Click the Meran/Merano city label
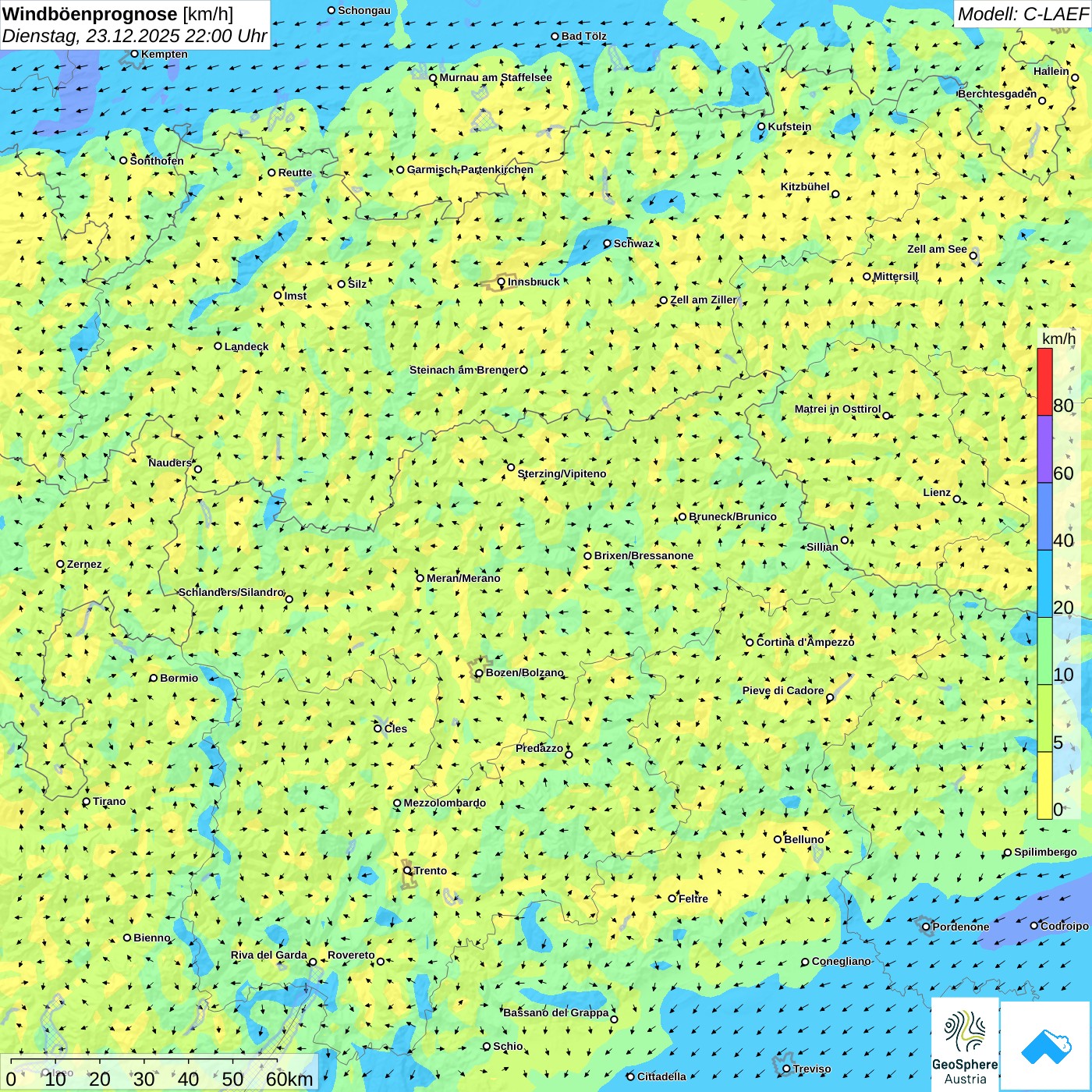This screenshot has width=1092, height=1092. 463,578
